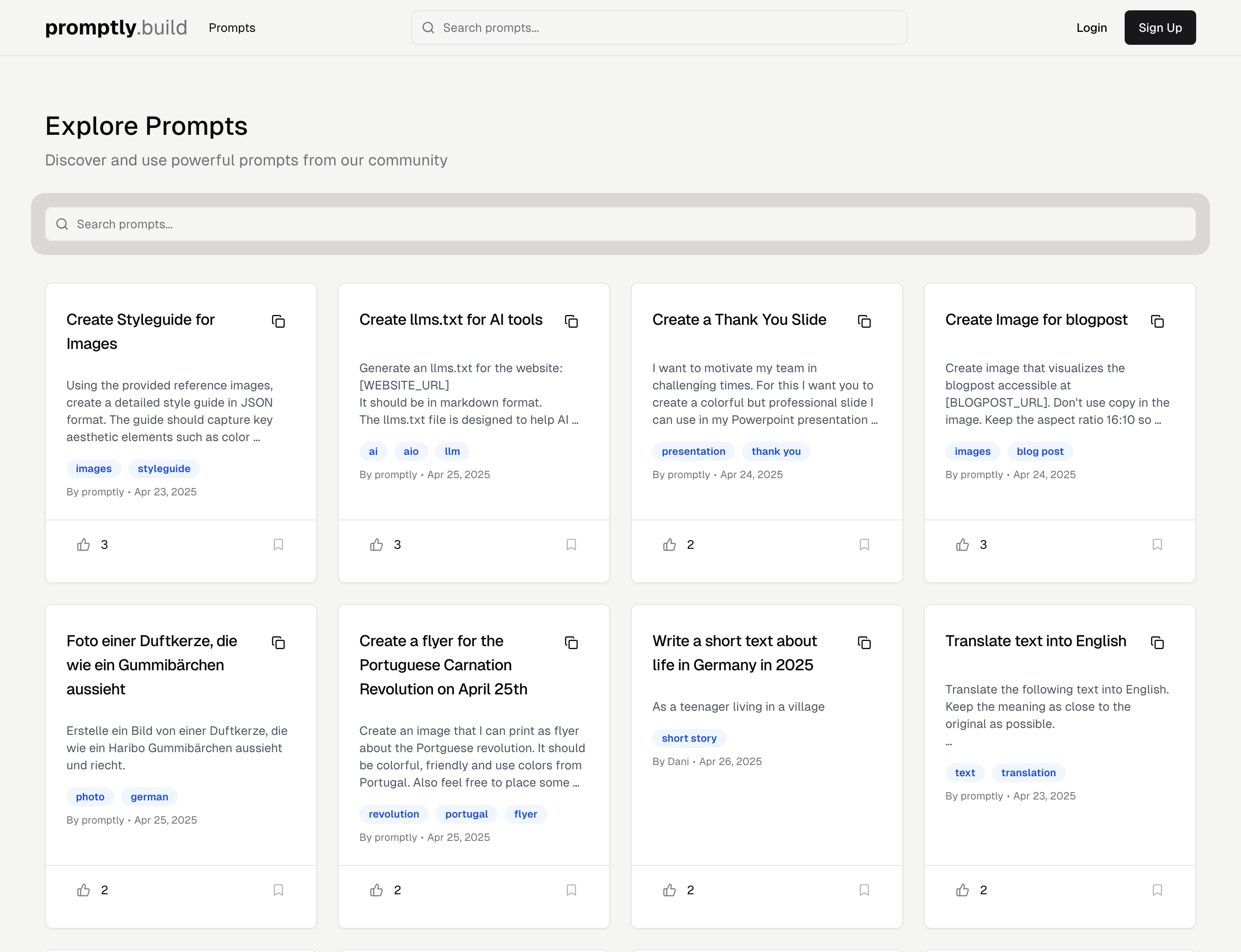Filter by the german tag
The image size is (1241, 952).
tap(149, 797)
